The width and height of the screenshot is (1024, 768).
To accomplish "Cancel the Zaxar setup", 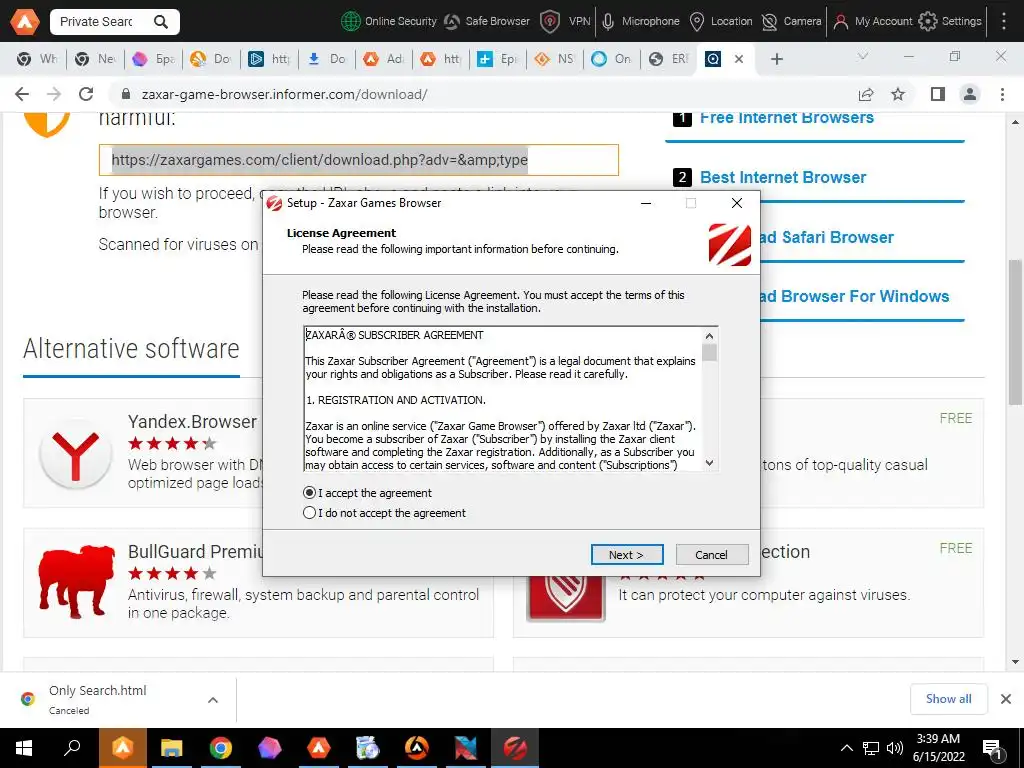I will coord(712,554).
